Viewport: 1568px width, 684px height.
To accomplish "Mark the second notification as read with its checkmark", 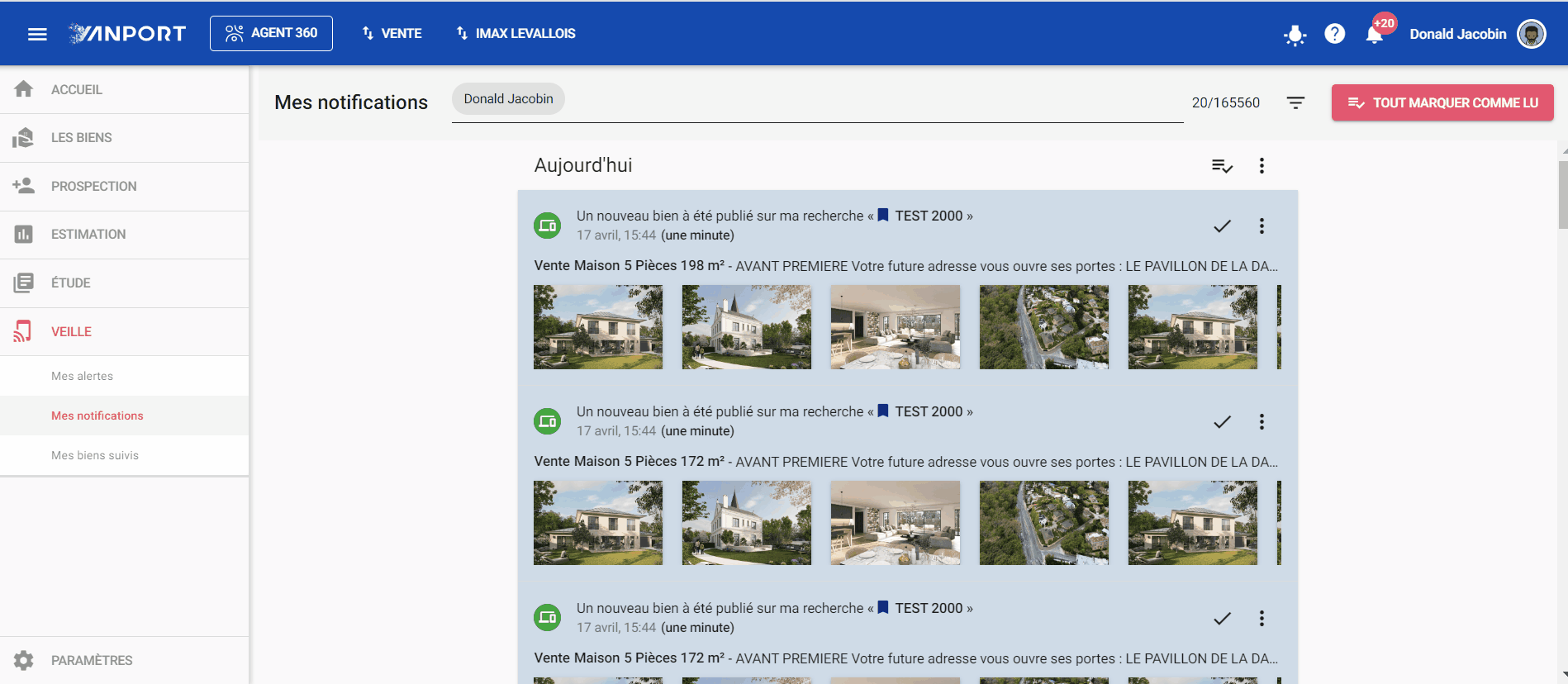I will click(1222, 422).
